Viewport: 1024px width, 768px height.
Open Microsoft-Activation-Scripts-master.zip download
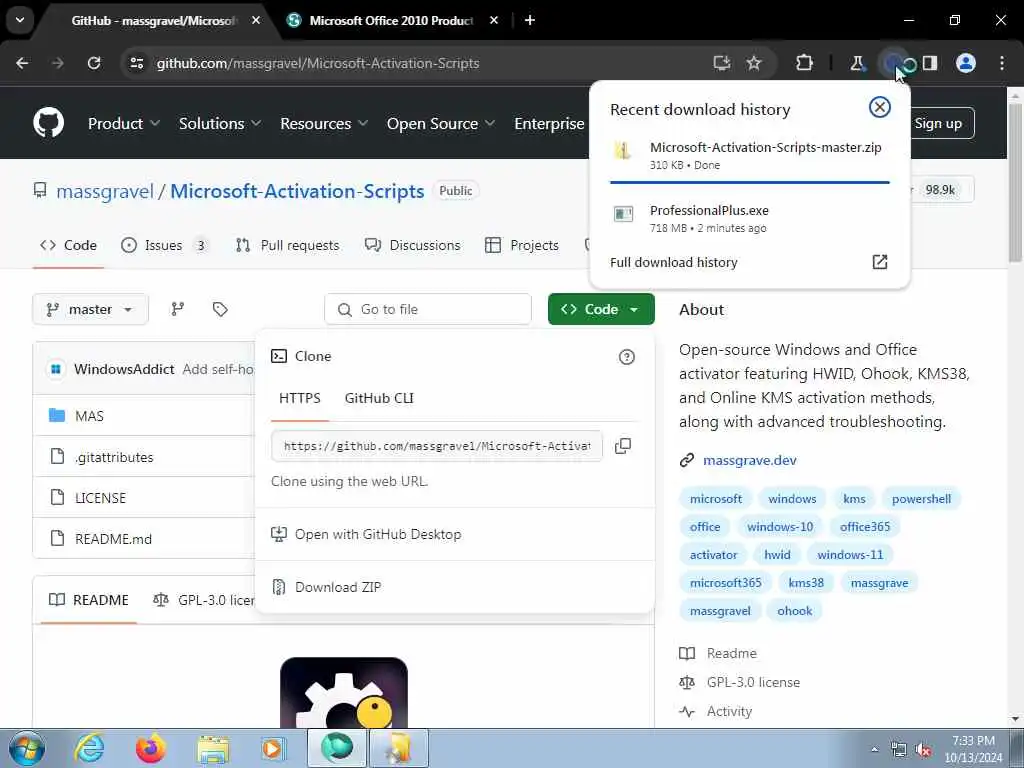tap(749, 155)
